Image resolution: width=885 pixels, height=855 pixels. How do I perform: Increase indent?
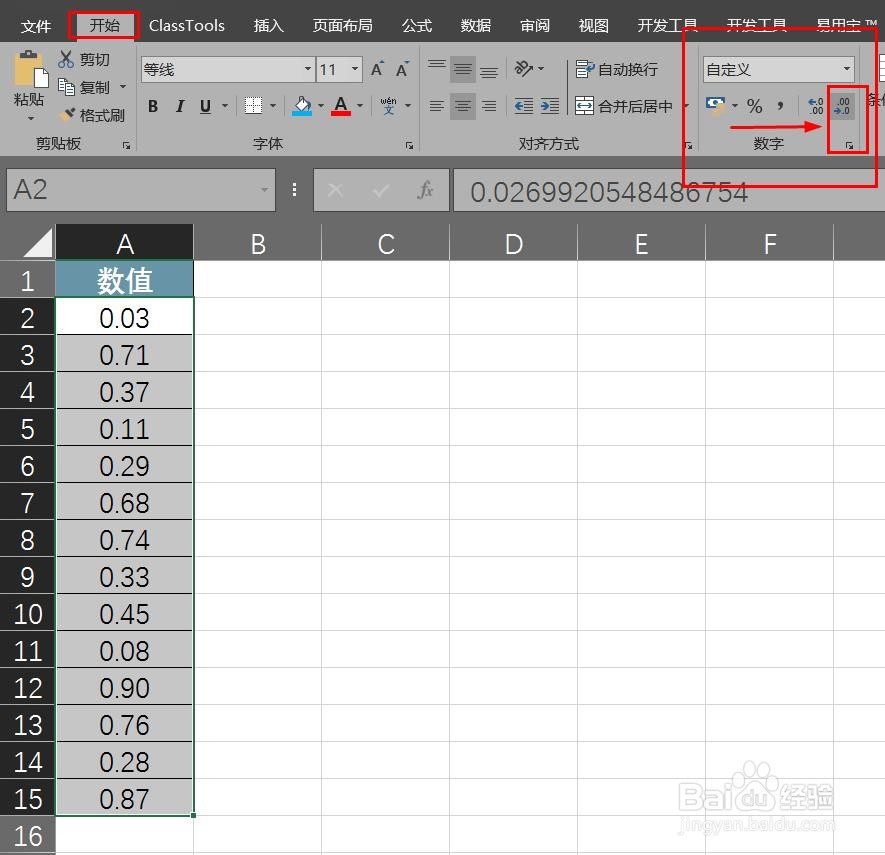[x=550, y=106]
